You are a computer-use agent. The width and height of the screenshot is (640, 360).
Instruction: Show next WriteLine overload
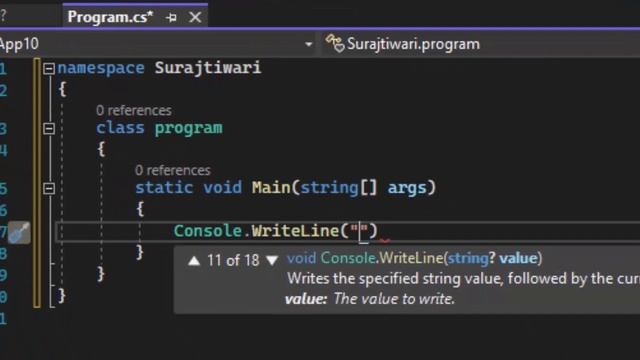(x=272, y=260)
